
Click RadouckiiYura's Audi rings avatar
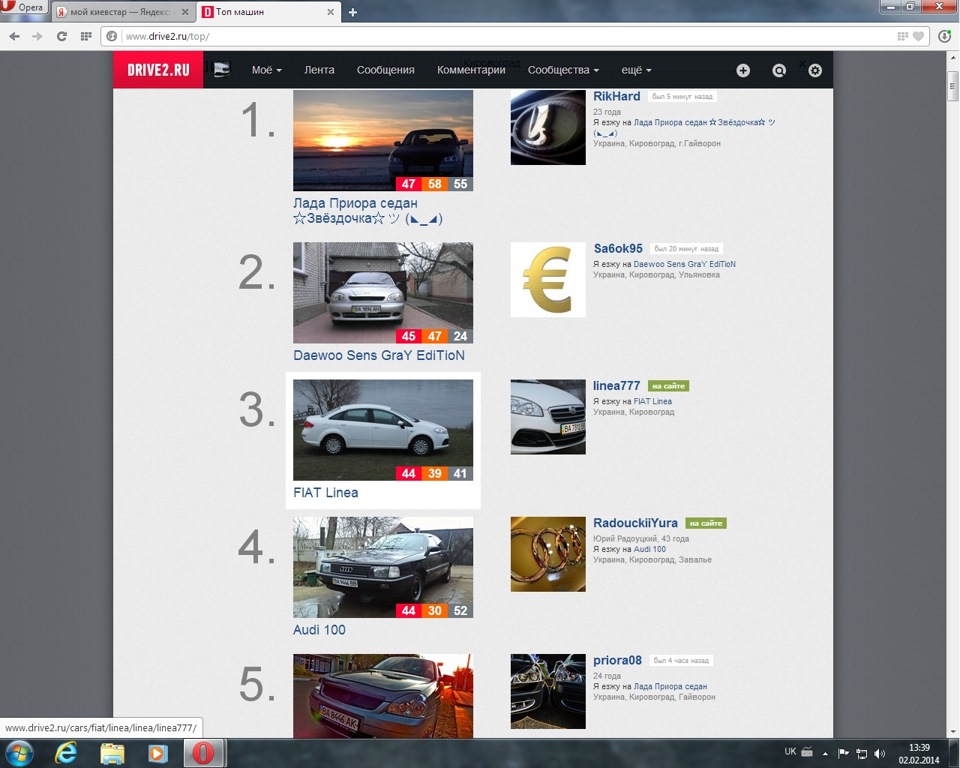coord(548,554)
